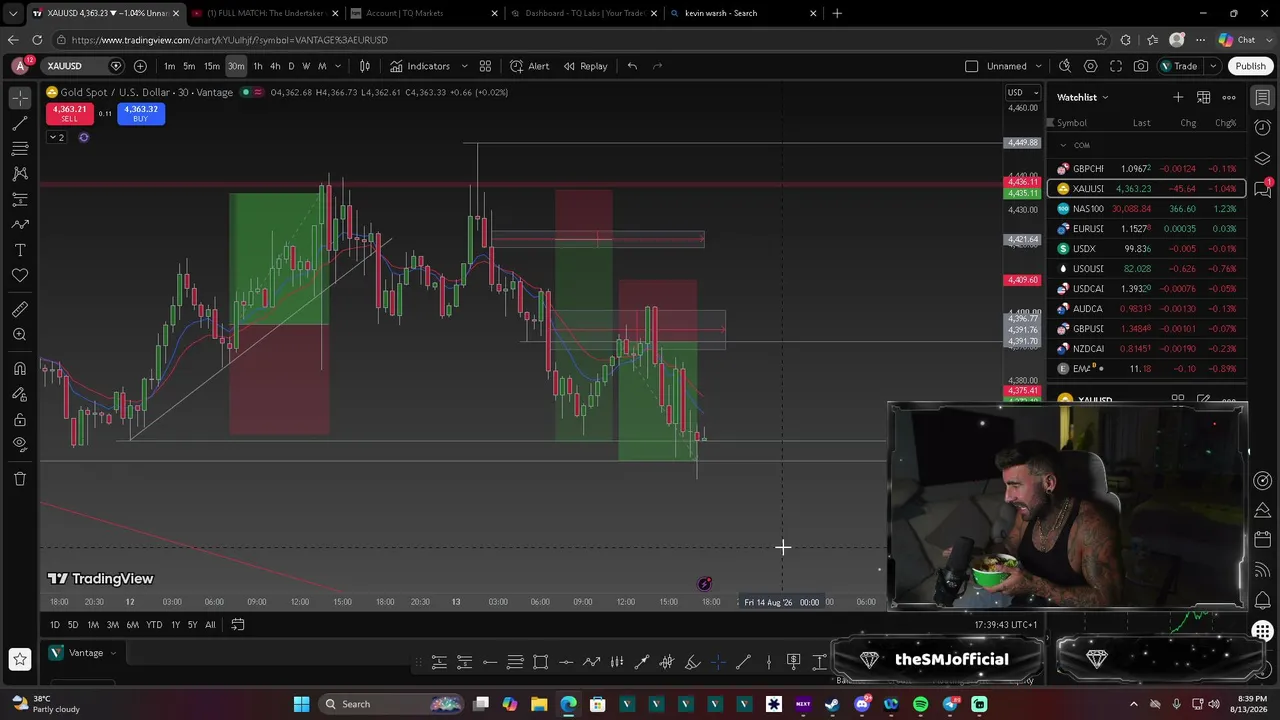1280x720 pixels.
Task: Open the chats panel with notification
Action: [1263, 189]
